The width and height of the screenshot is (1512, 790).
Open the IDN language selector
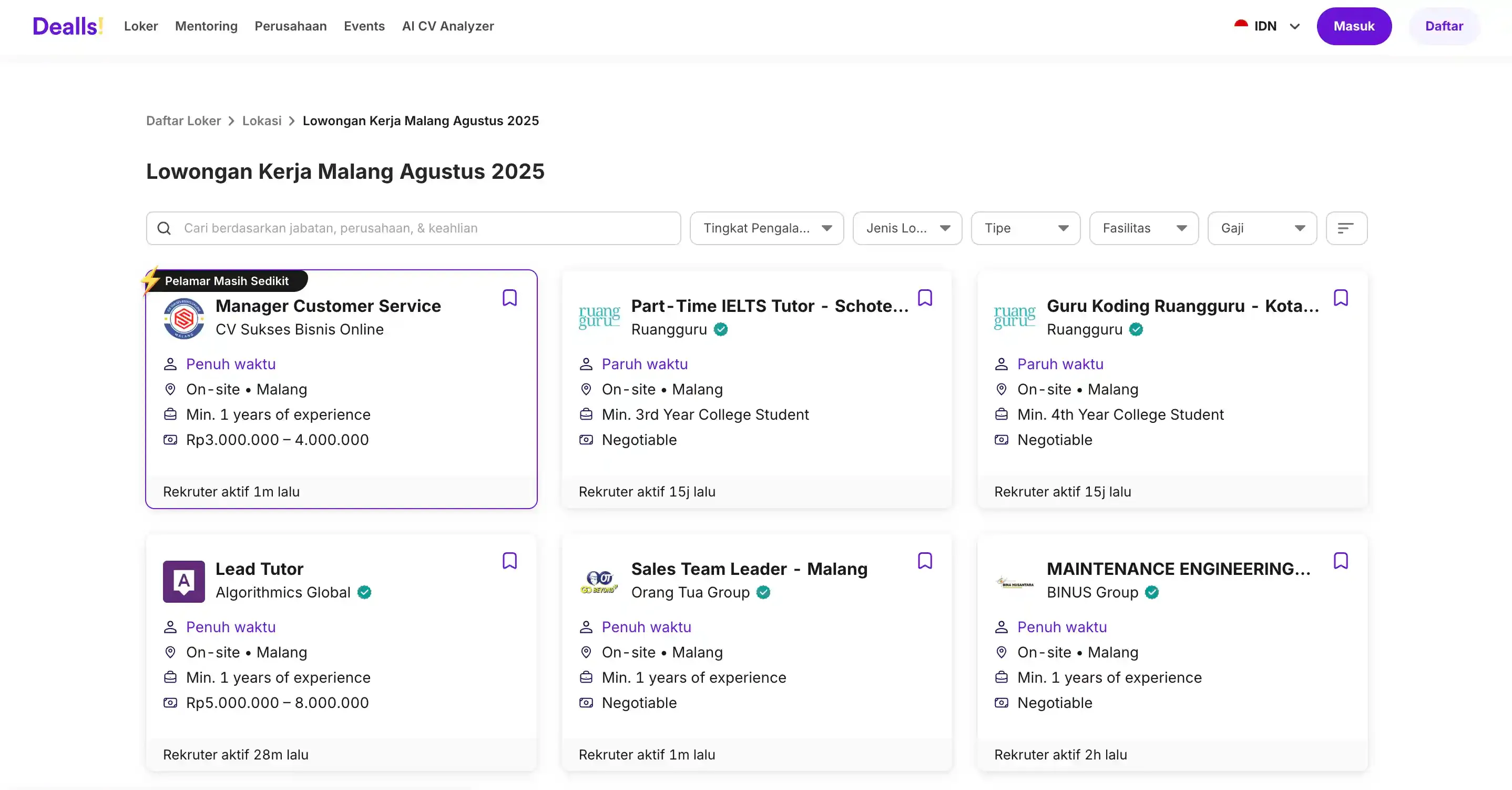pos(1267,26)
